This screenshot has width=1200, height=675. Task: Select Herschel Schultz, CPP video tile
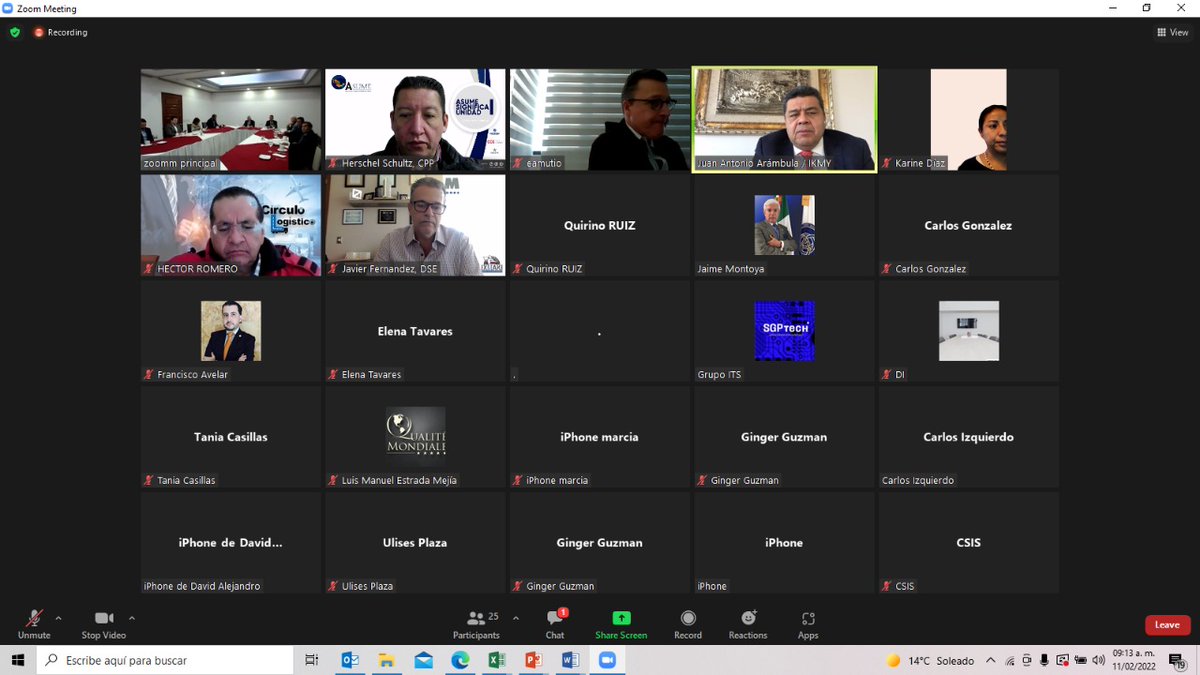(x=415, y=119)
